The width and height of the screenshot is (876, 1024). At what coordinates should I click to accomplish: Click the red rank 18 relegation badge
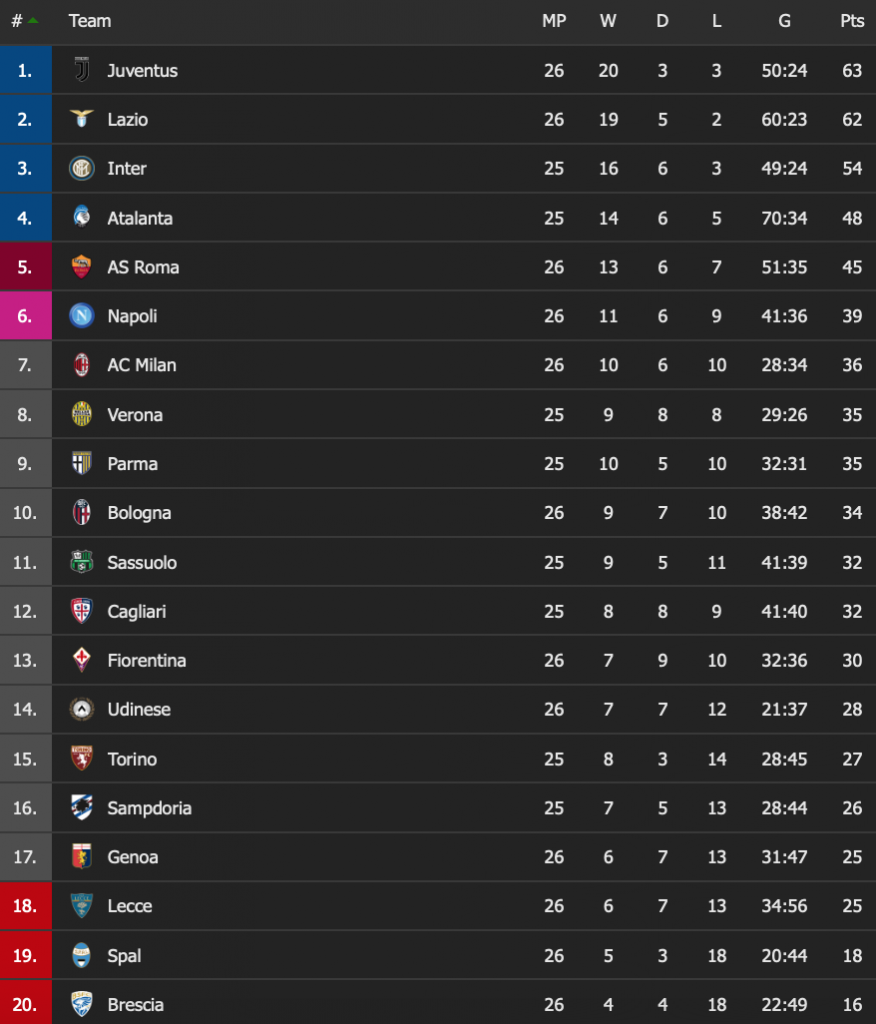pyautogui.click(x=25, y=906)
